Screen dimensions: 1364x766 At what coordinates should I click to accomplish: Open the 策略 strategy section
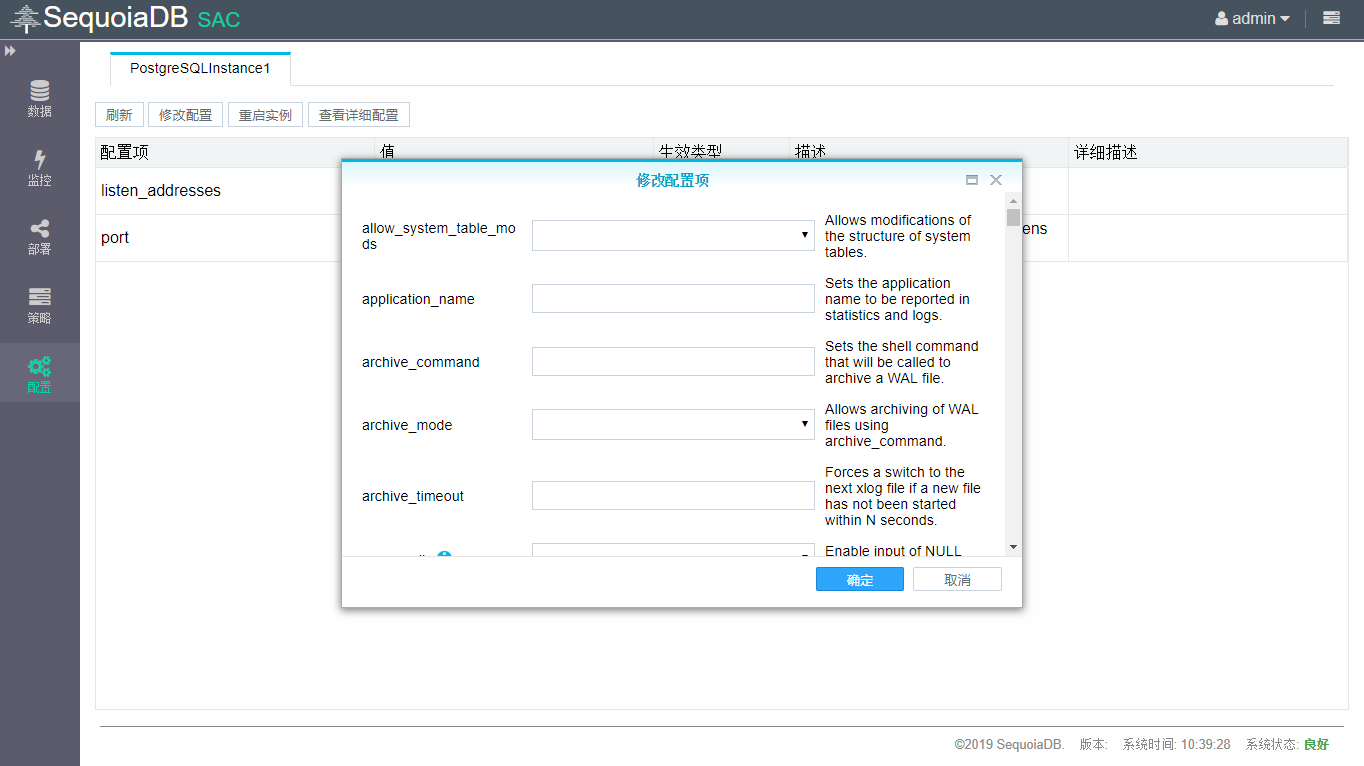pos(39,306)
